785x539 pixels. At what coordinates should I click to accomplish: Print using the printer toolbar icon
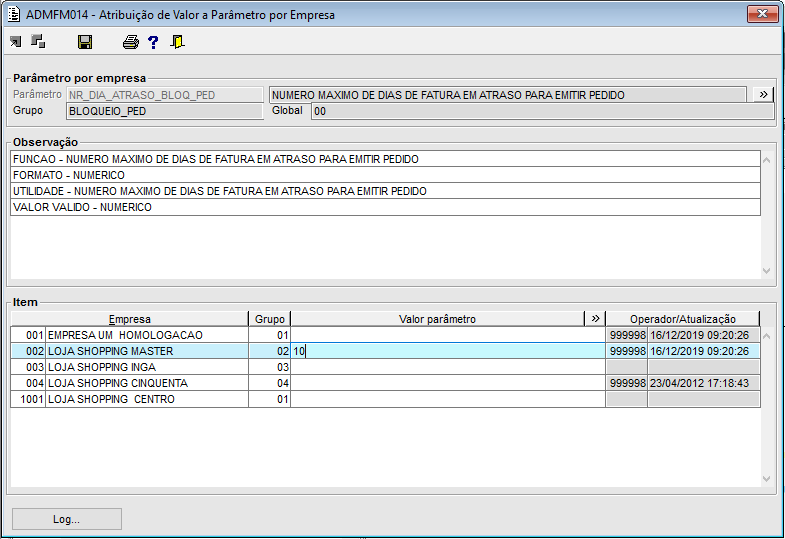[131, 42]
